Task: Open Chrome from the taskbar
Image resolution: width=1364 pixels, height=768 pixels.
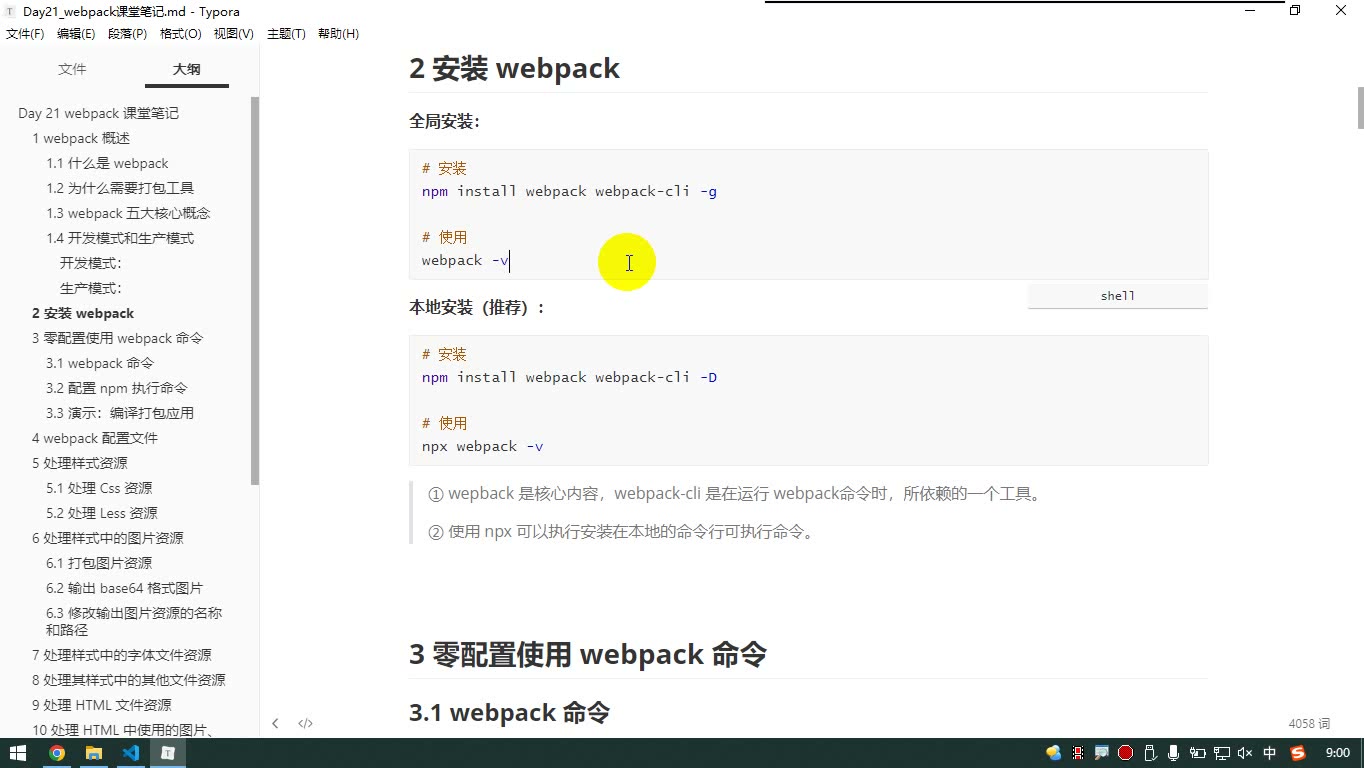Action: pyautogui.click(x=57, y=753)
